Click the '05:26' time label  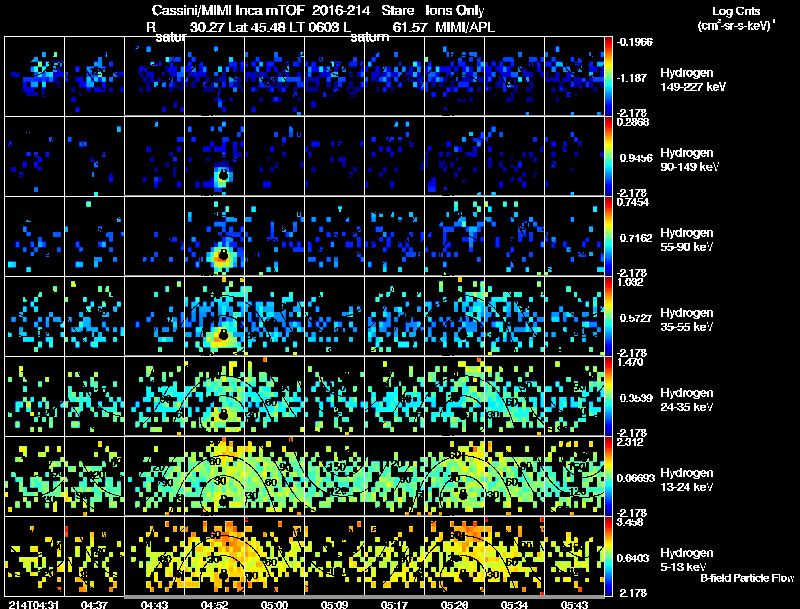coord(455,604)
